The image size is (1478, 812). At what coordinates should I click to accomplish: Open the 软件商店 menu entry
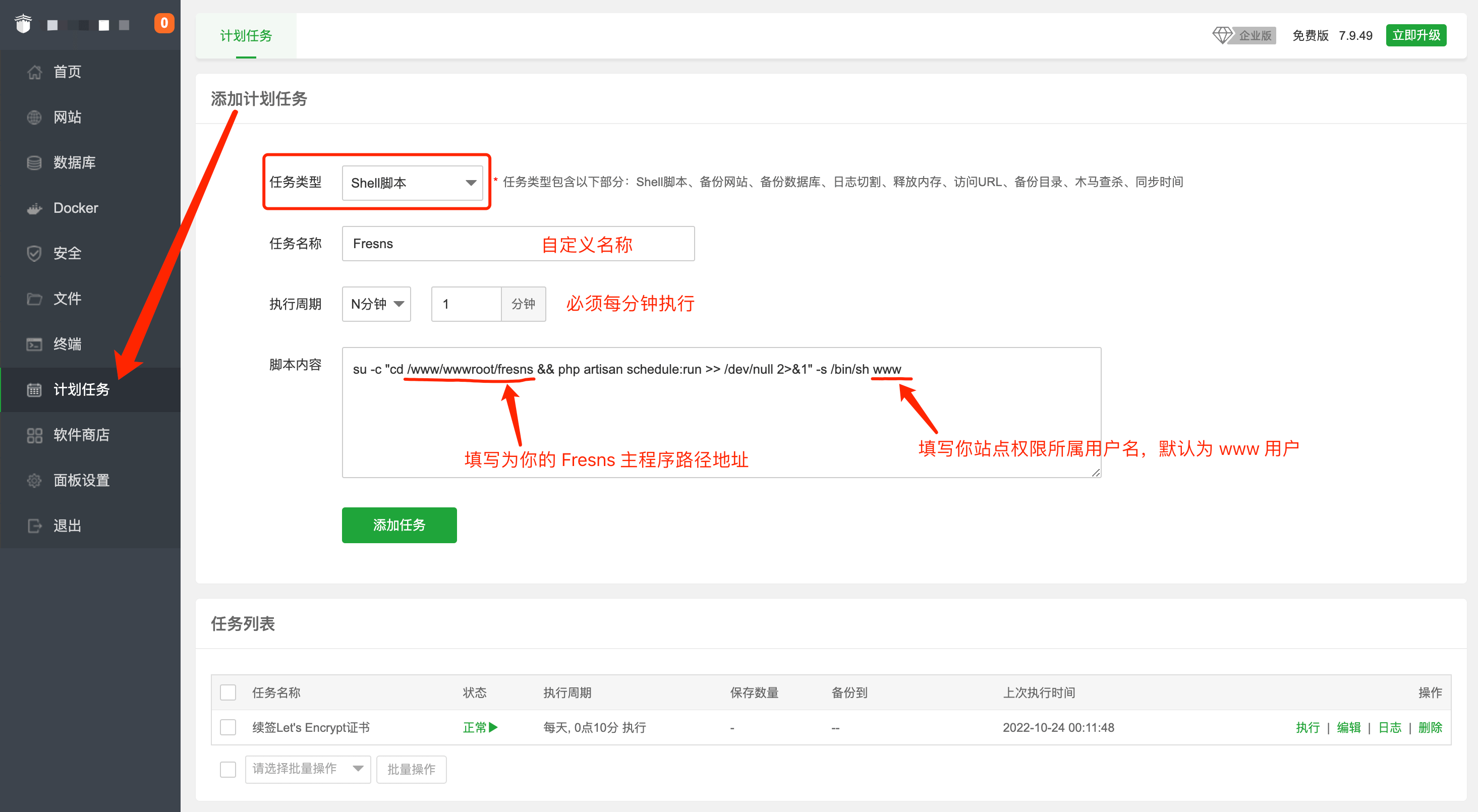(x=91, y=435)
